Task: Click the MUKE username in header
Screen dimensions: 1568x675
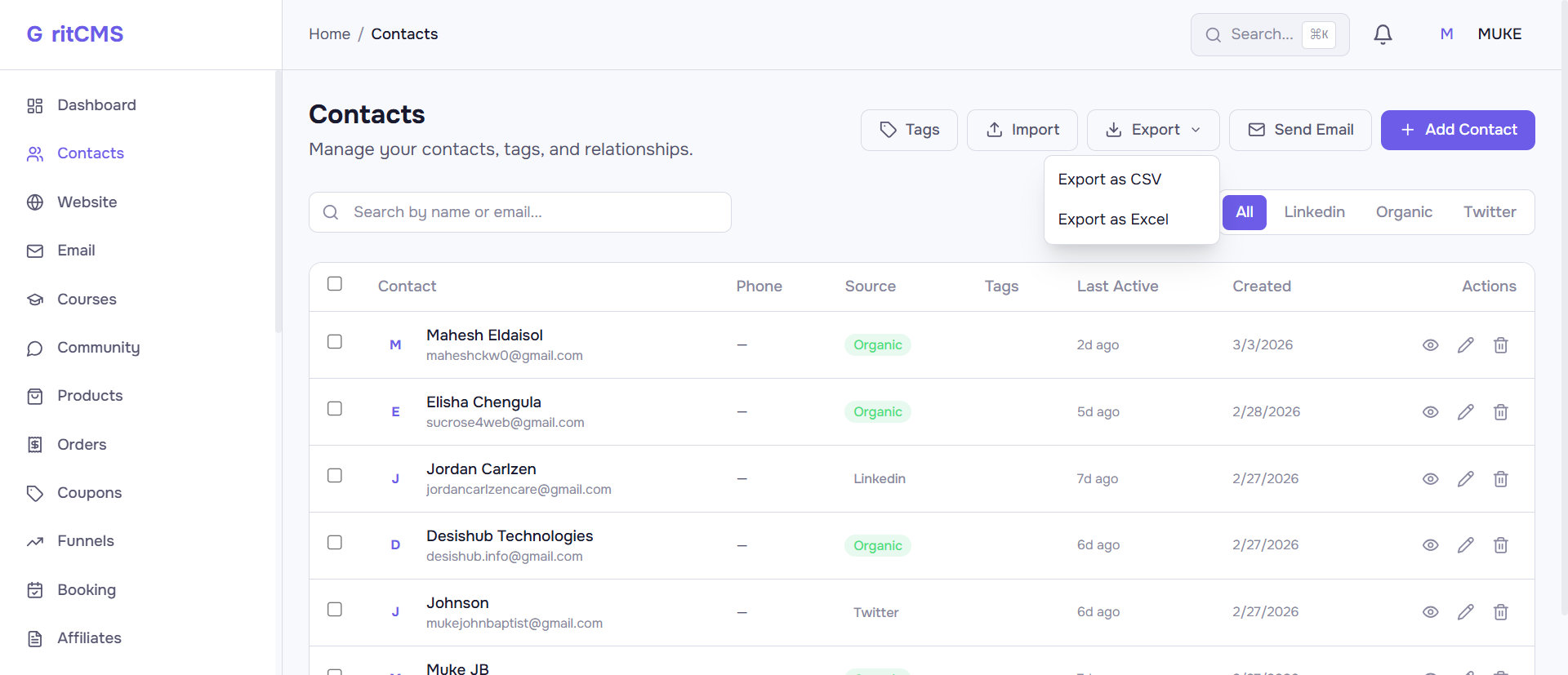Action: tap(1499, 34)
